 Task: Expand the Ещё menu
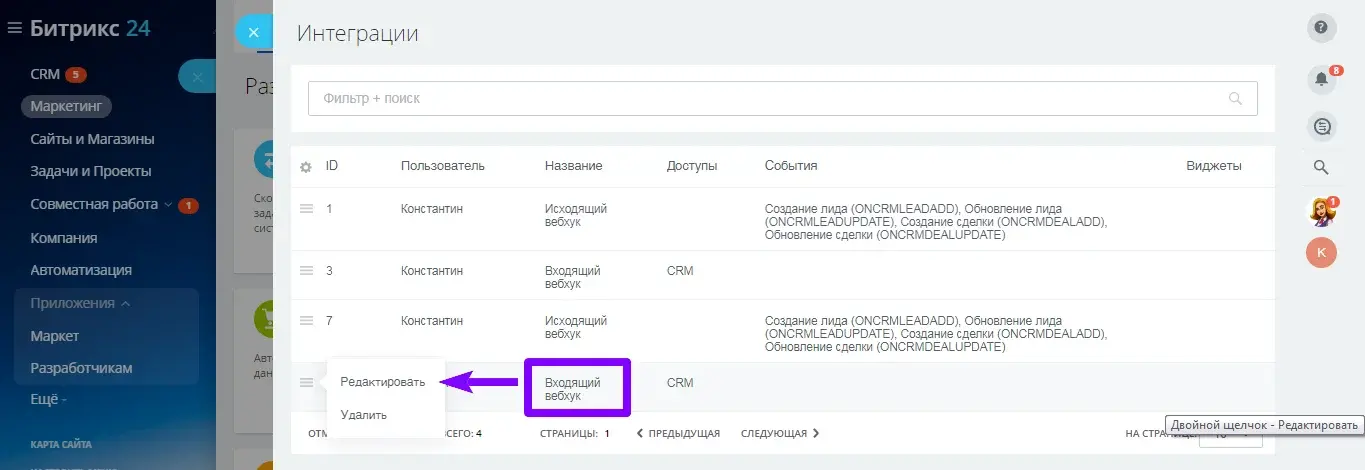click(x=48, y=400)
